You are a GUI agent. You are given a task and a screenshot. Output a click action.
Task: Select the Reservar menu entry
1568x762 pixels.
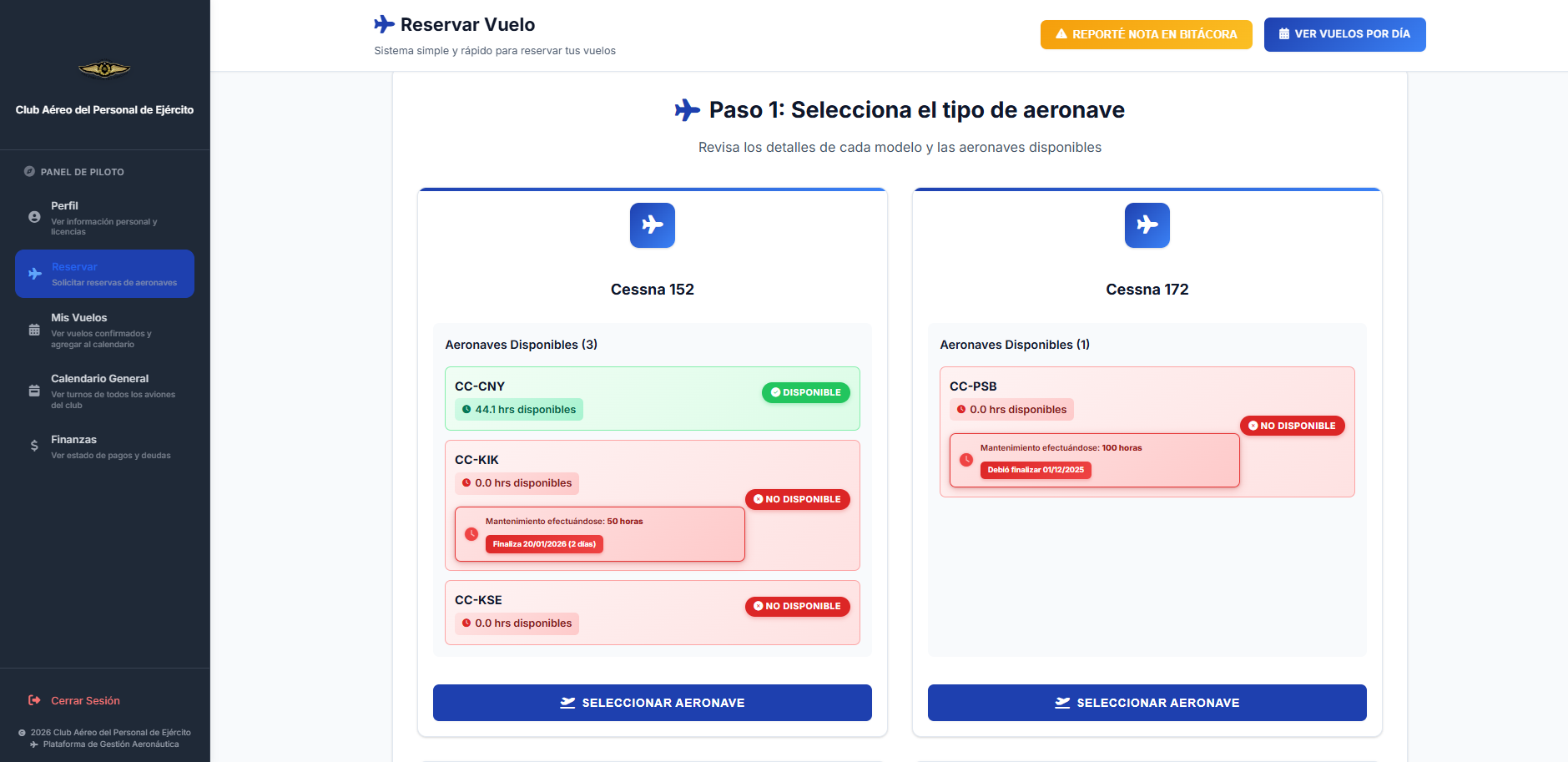coord(103,273)
